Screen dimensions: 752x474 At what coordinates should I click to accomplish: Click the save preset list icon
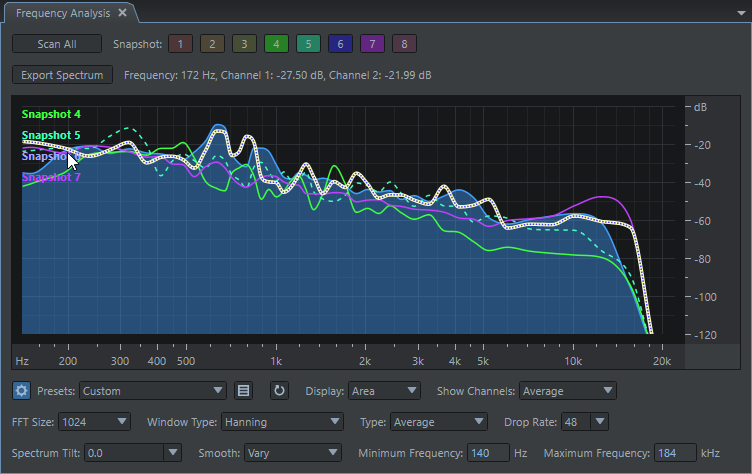(244, 390)
